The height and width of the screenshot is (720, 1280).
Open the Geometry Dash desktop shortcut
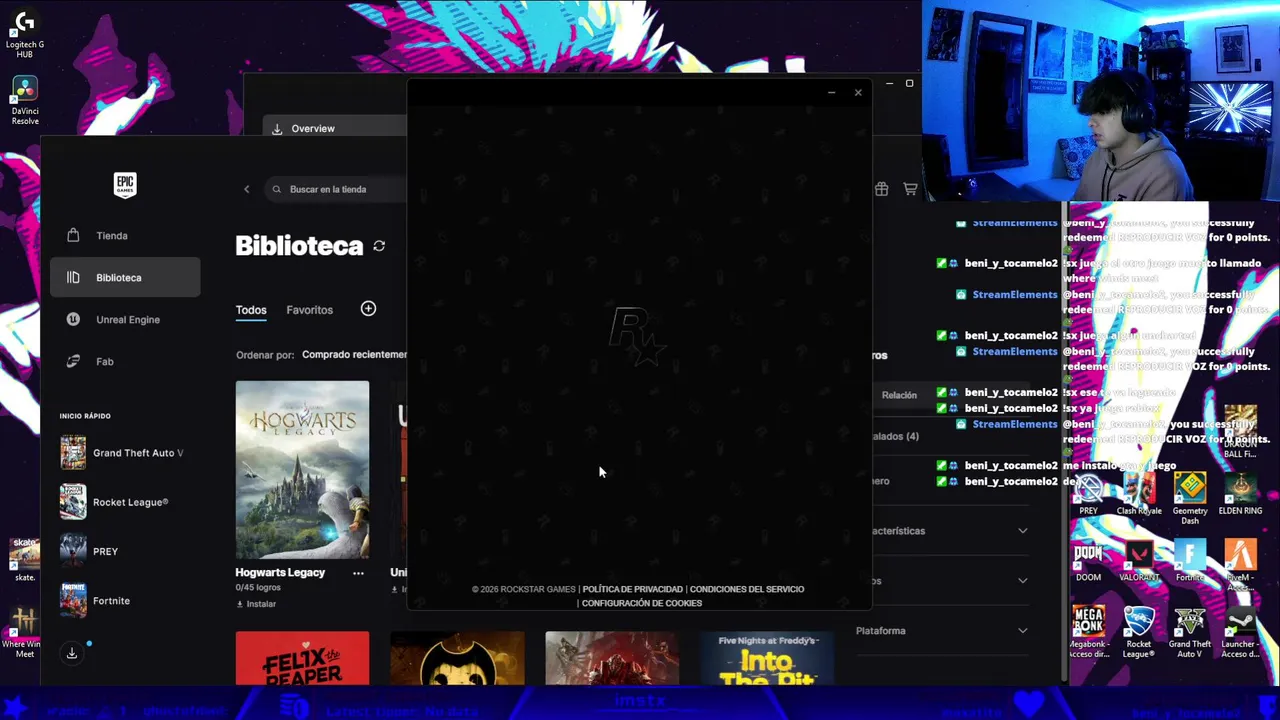1190,498
